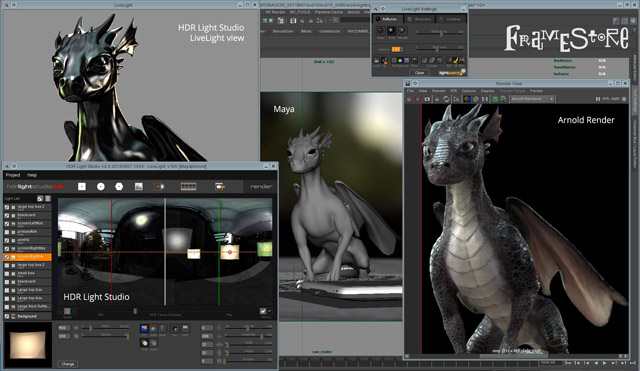The image size is (640, 371).
Task: Click the play forward button in Maya timeline
Action: click(604, 362)
